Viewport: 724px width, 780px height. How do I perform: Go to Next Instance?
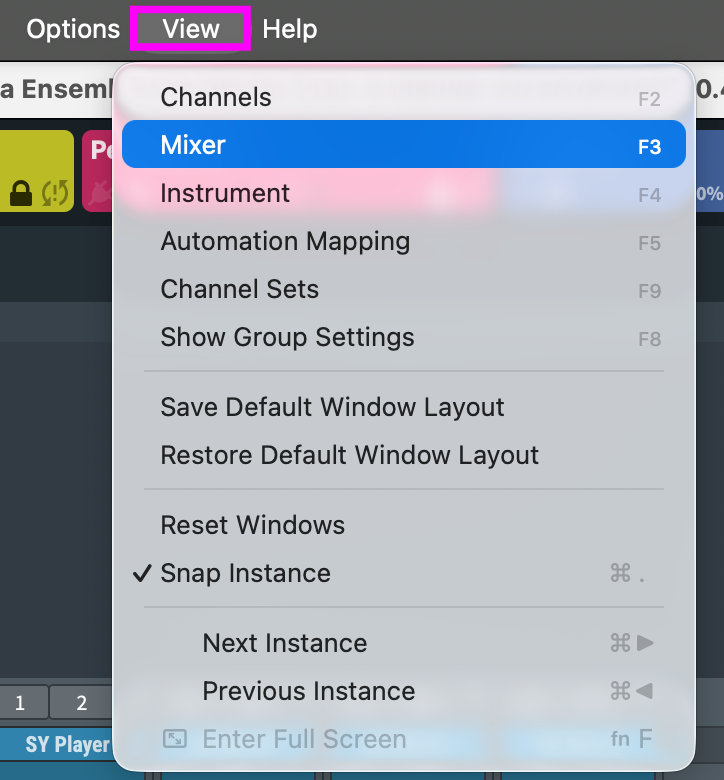click(284, 643)
